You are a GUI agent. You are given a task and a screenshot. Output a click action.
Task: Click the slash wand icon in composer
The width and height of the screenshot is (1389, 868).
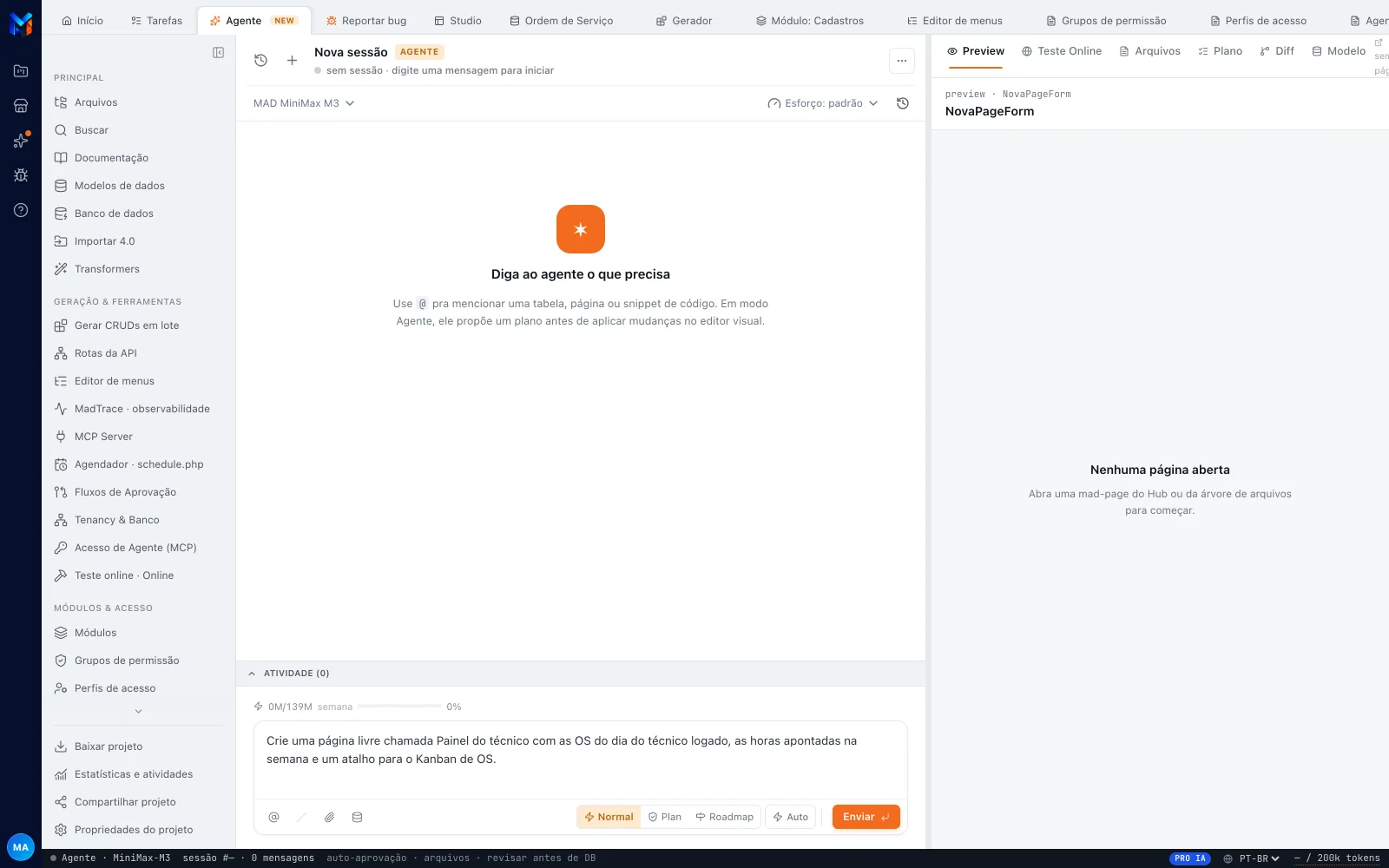coord(301,817)
